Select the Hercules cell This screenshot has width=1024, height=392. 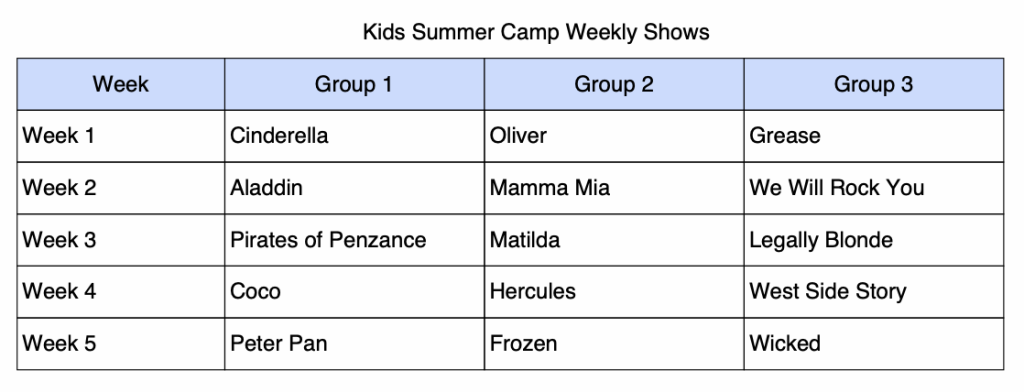[x=614, y=291]
